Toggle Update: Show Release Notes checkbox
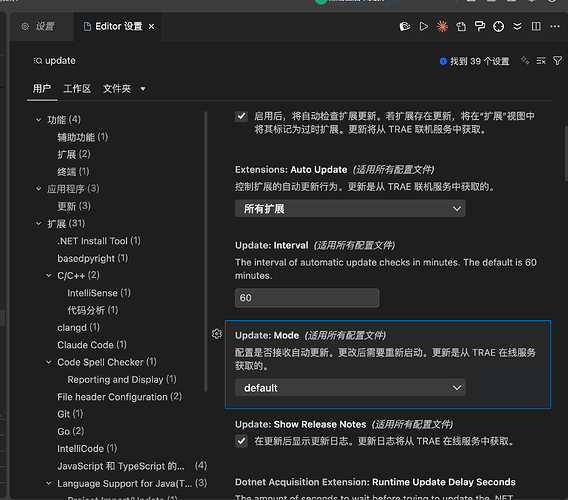 241,441
